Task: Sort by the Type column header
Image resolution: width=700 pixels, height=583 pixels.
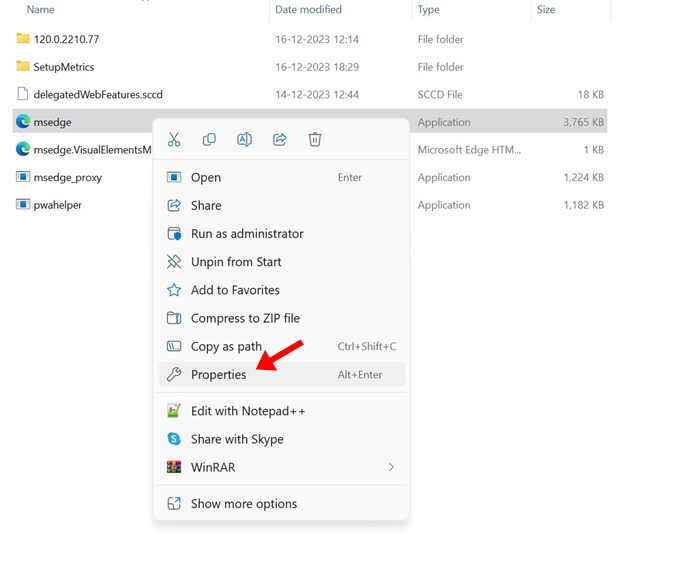Action: 428,9
